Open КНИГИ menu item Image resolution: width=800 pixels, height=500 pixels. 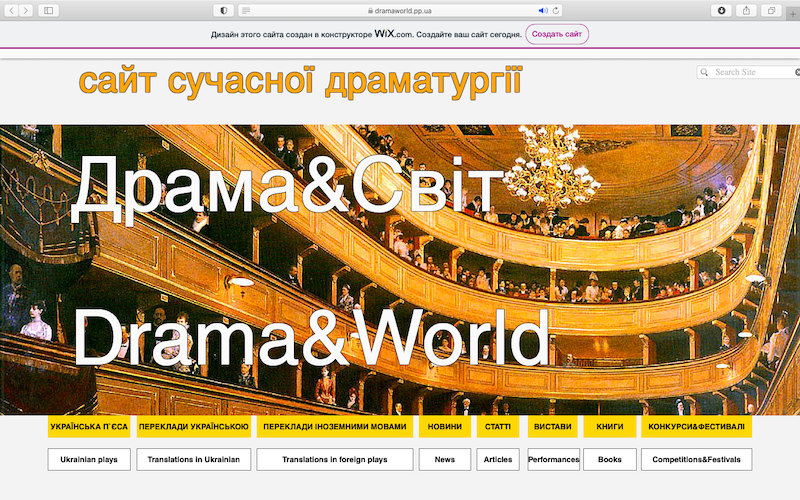pyautogui.click(x=610, y=427)
